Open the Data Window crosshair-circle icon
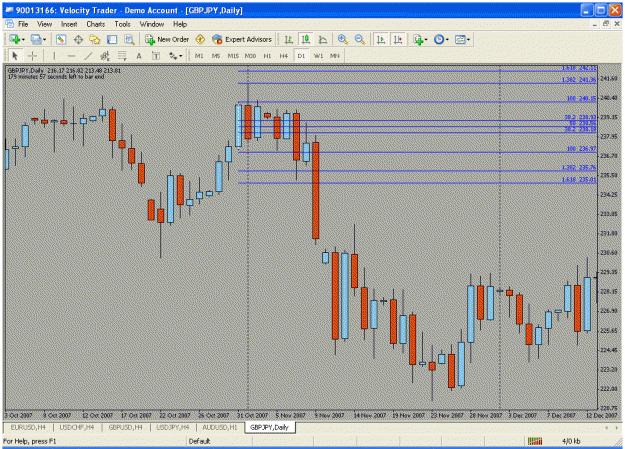625x449 pixels. click(x=78, y=39)
